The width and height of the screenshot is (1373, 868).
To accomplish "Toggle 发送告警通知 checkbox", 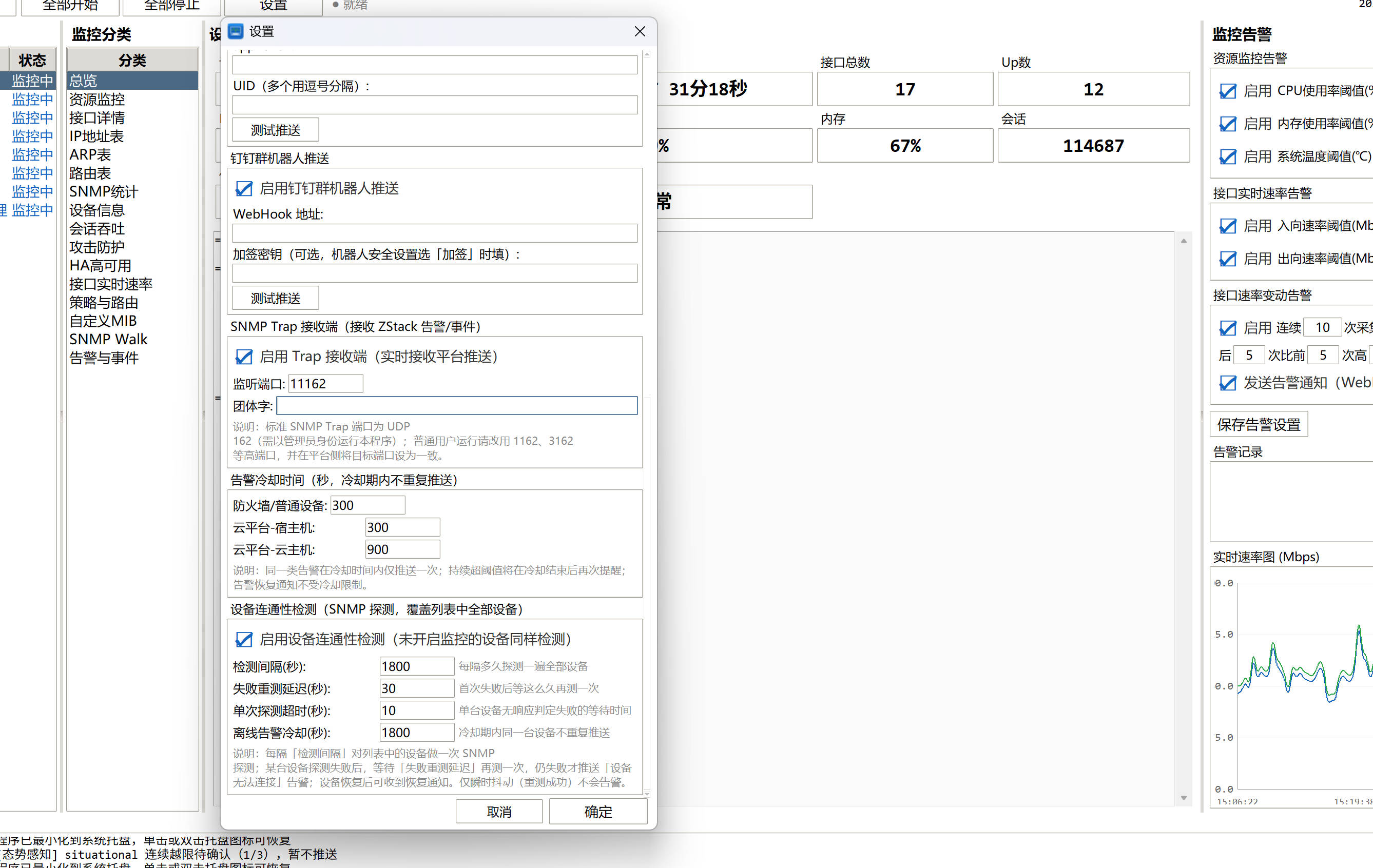I will (x=1228, y=383).
